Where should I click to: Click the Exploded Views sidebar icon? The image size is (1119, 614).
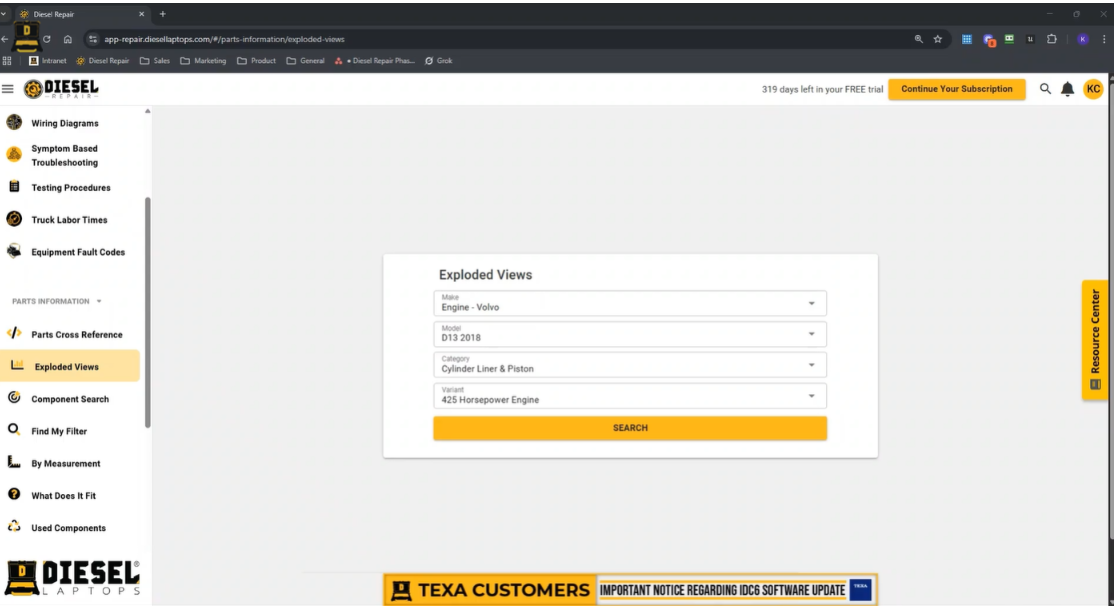click(x=17, y=366)
